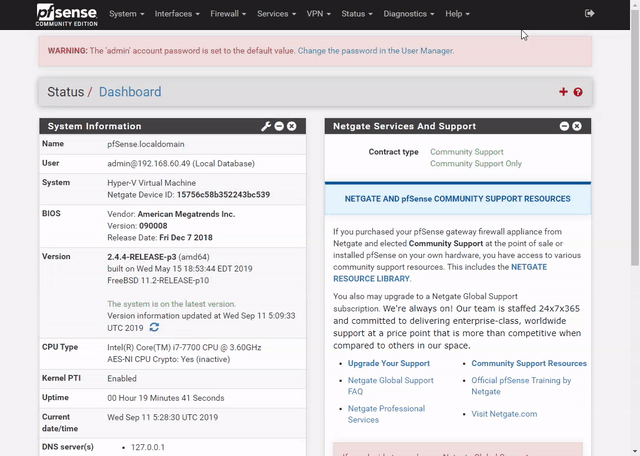Click CPU type Intel Core i7-7700 text
Image resolution: width=640 pixels, height=456 pixels.
[184, 347]
